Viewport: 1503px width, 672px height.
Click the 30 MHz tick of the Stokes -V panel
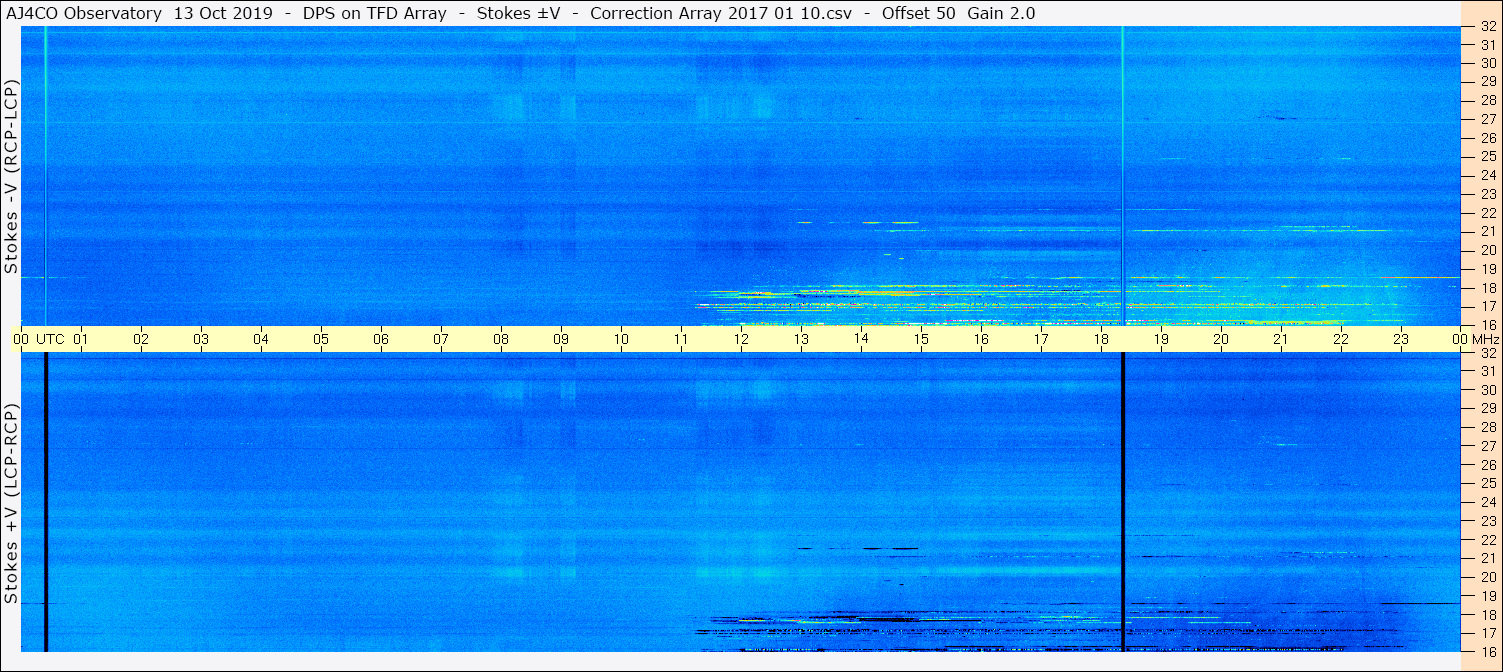coord(1488,63)
